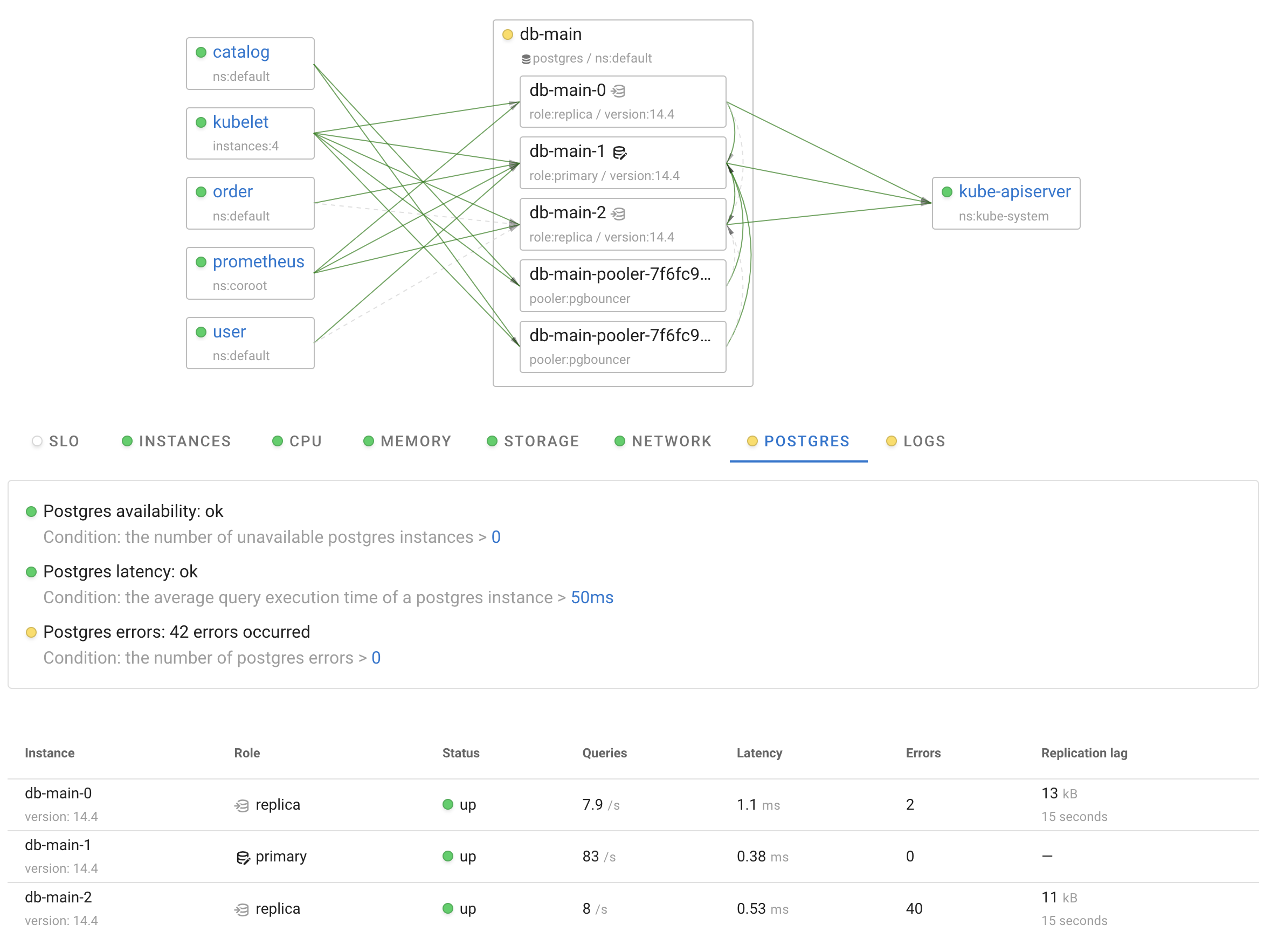Open the catalog service link

(x=241, y=52)
